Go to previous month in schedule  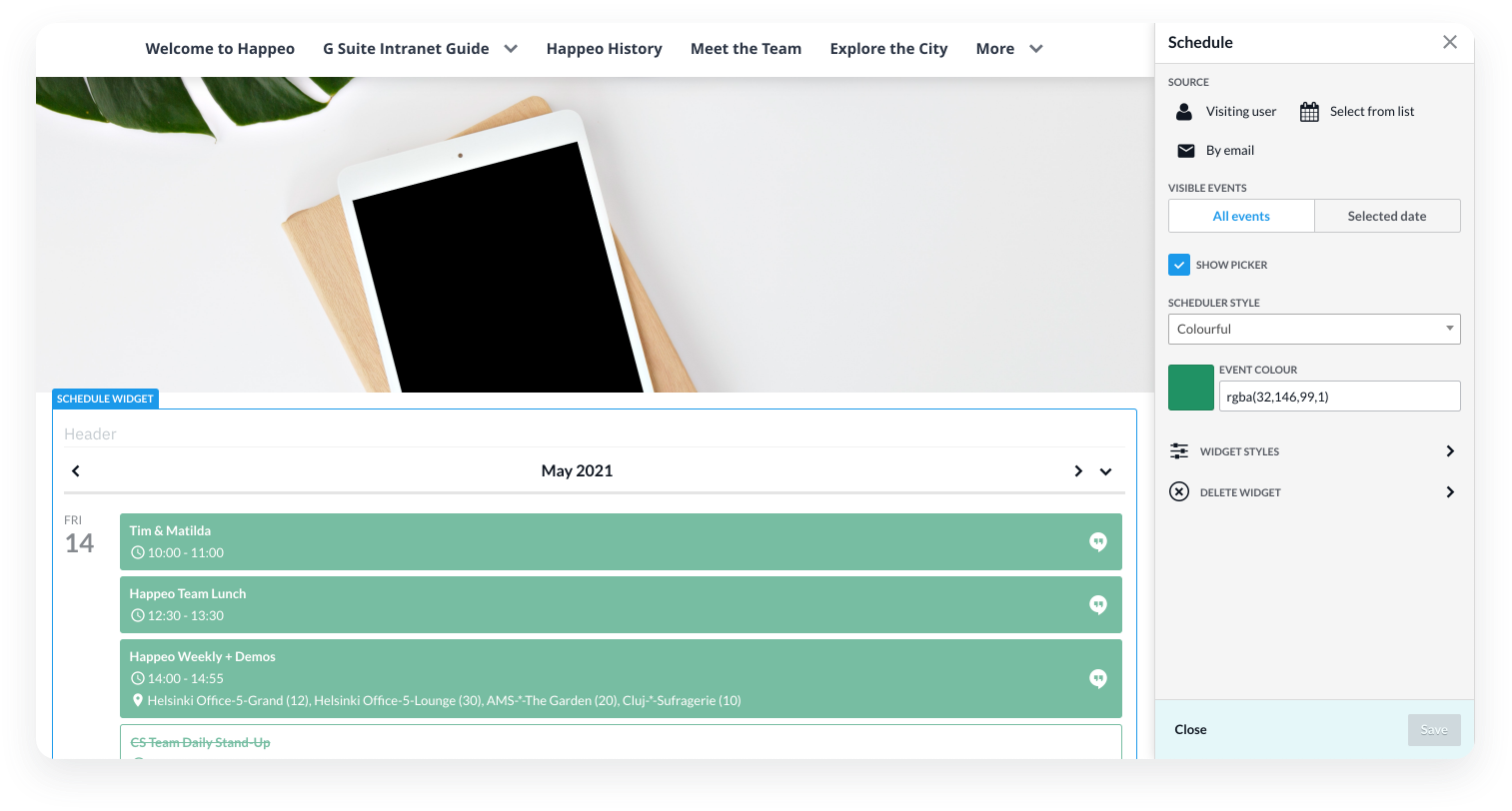76,471
